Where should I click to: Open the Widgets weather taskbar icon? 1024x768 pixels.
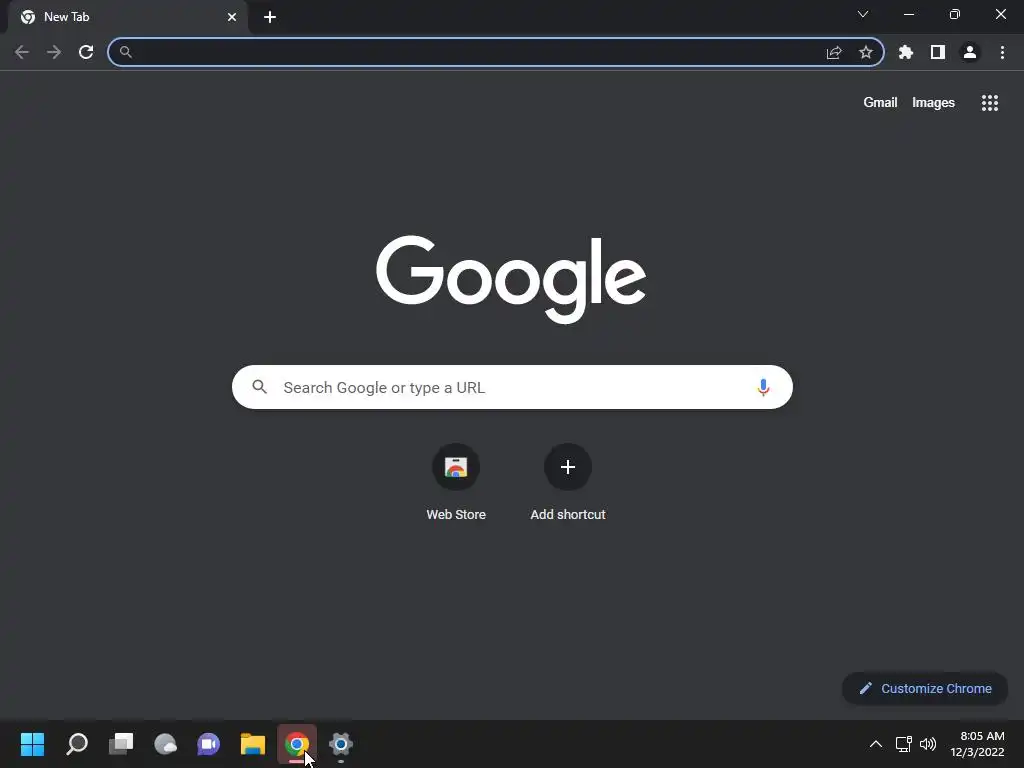coord(165,744)
